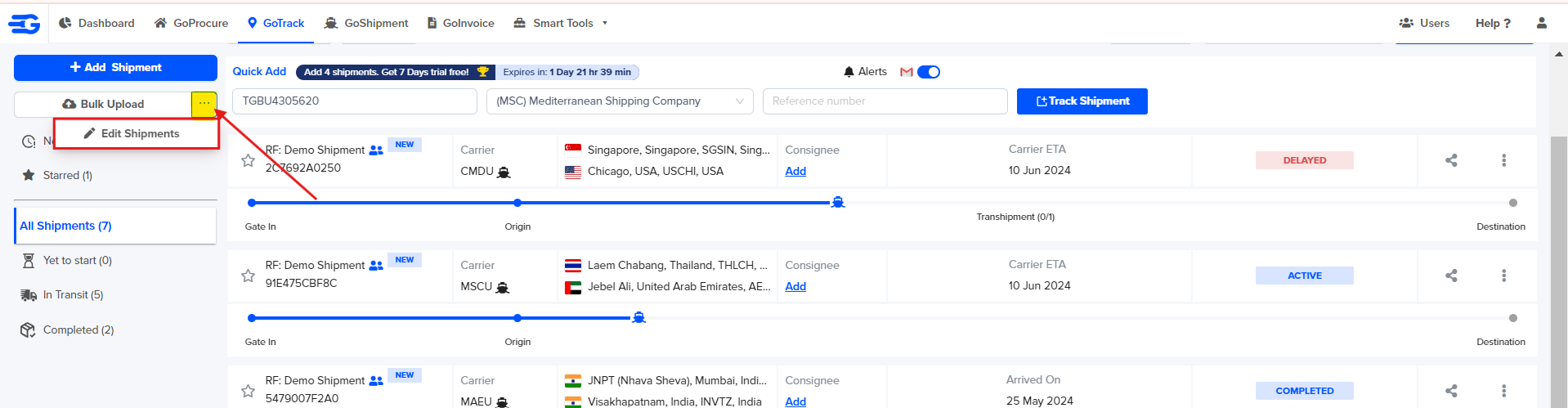The width and height of the screenshot is (1568, 408).
Task: Star the shipment 2C7692A0250
Action: click(248, 160)
